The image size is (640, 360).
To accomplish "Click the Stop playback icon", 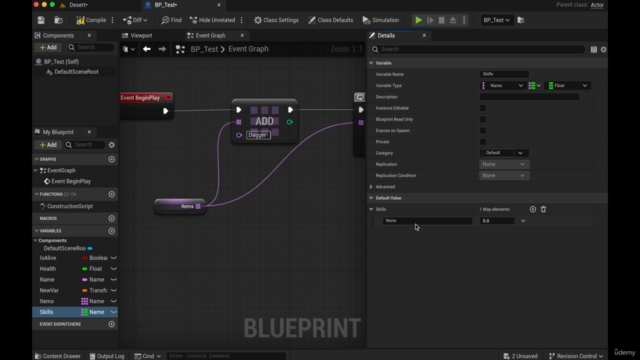I will click(x=441, y=20).
